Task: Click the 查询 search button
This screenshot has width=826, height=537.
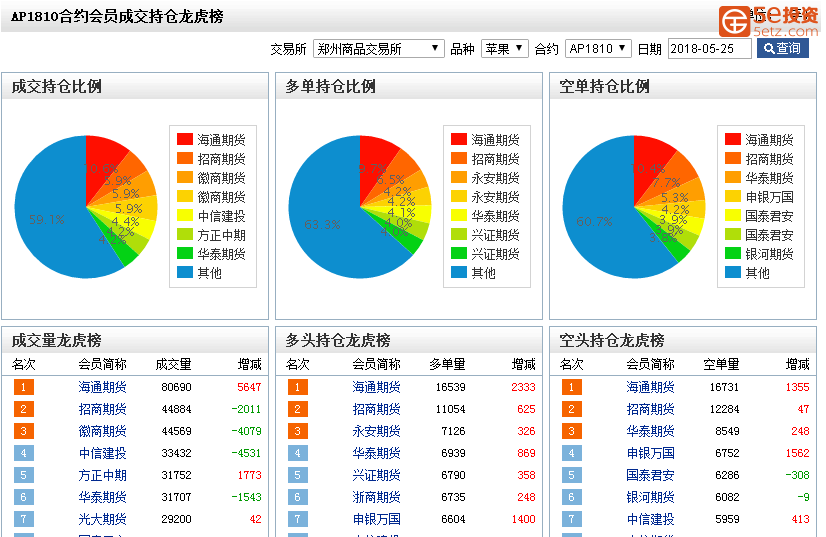Action: tap(782, 48)
